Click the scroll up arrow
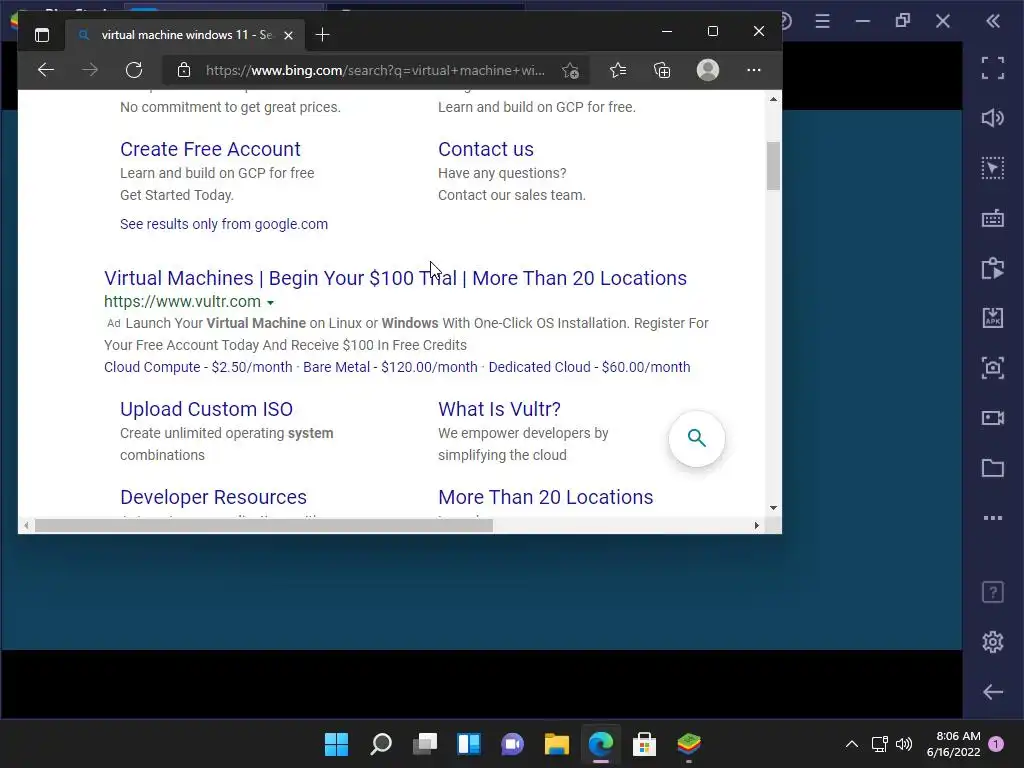Screen dimensions: 1024x768 click(x=773, y=99)
